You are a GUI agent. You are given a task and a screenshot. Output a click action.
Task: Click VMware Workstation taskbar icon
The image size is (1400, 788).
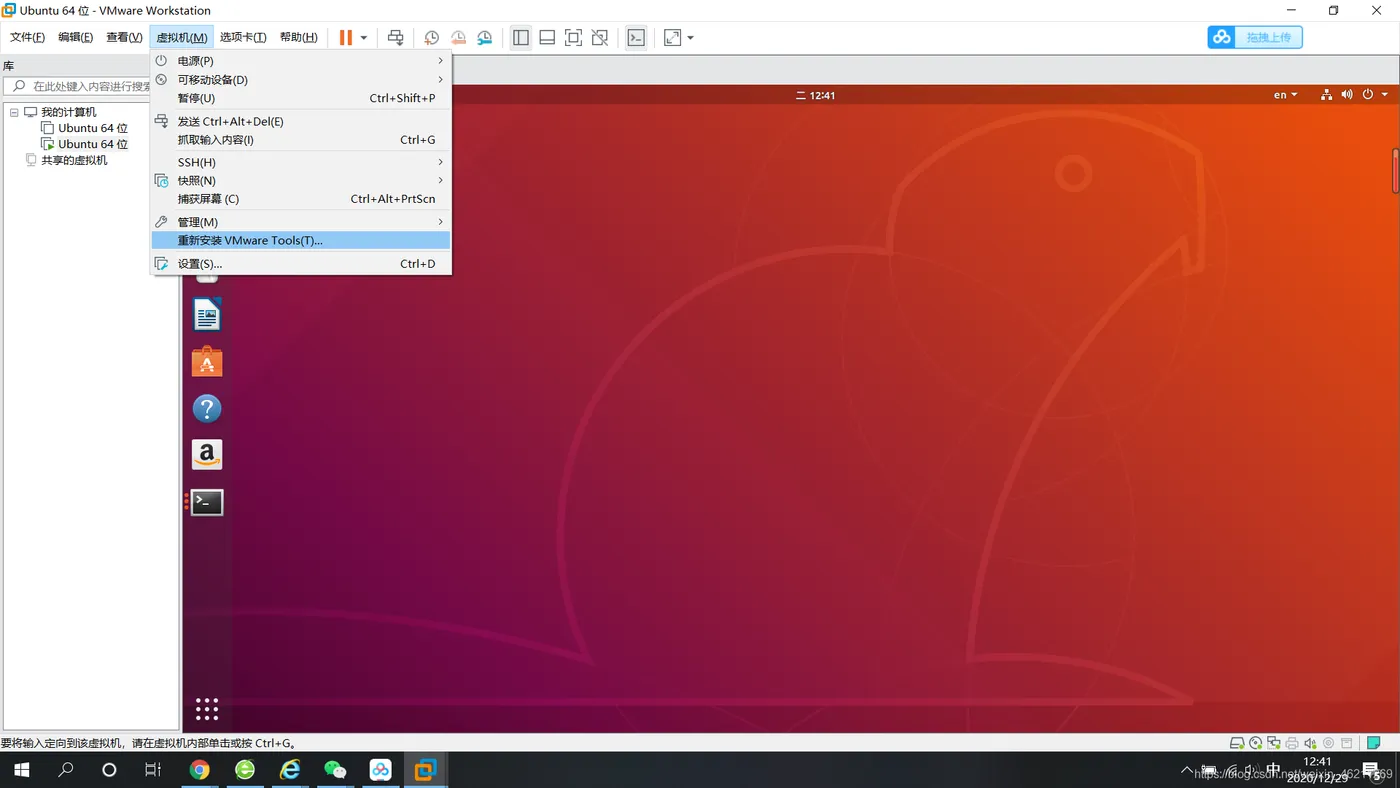(x=426, y=770)
